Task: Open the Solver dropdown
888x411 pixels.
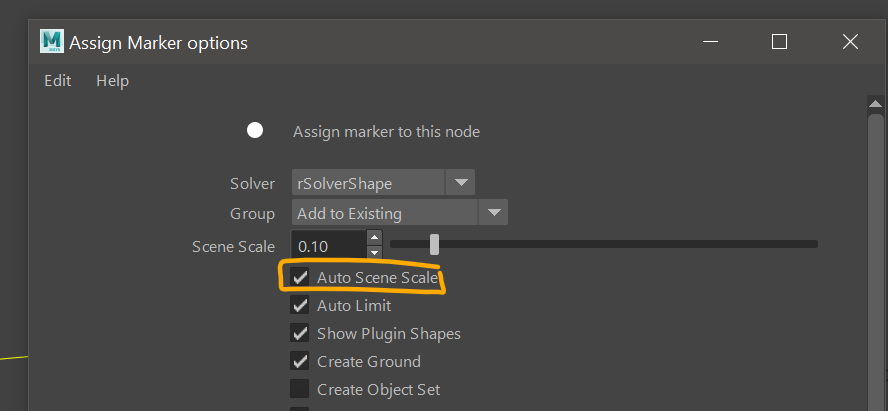Action: point(460,183)
